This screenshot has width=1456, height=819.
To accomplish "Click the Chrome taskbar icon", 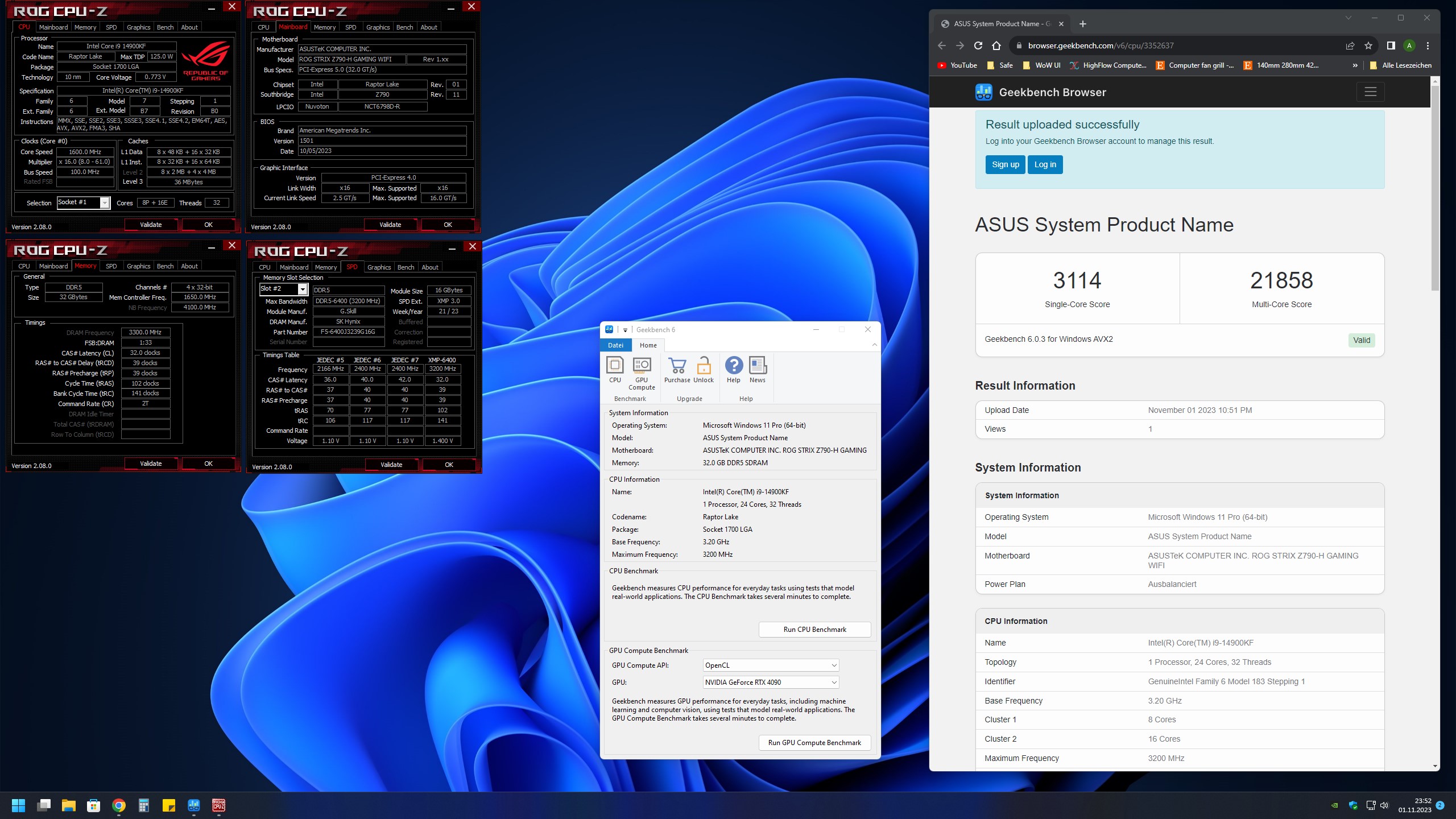I will 119,805.
